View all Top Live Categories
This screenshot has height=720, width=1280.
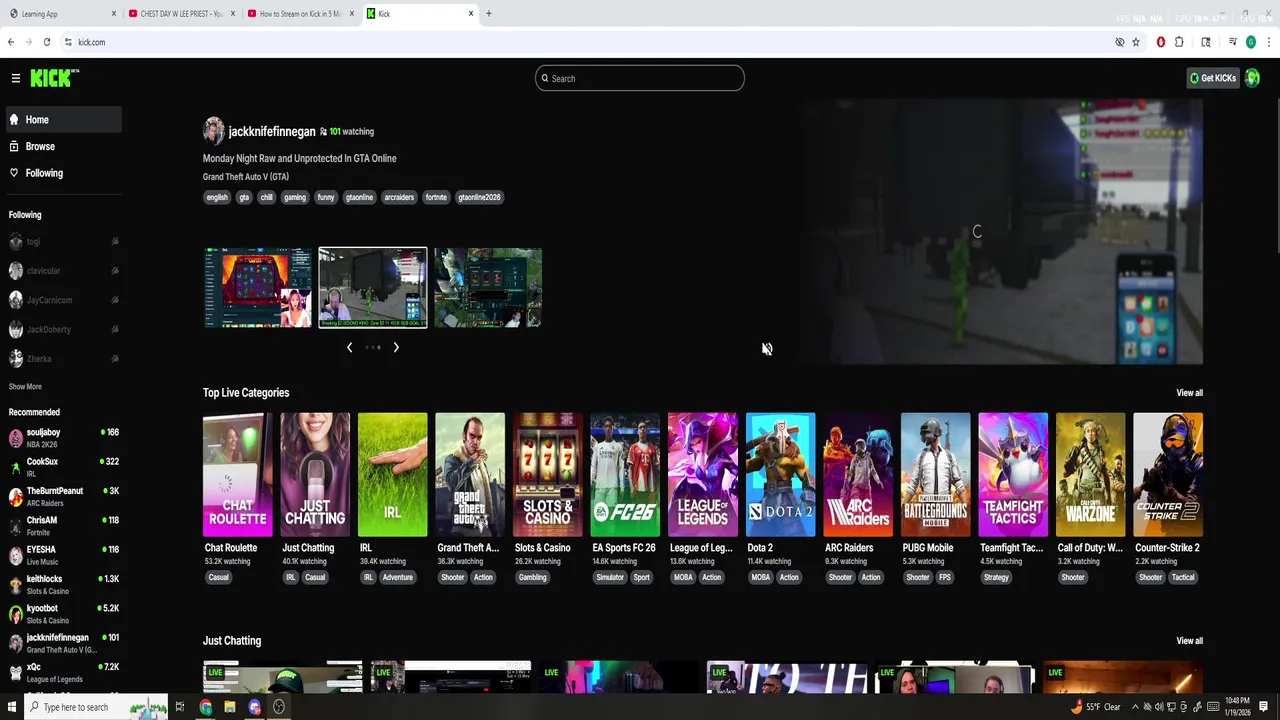(x=1189, y=393)
